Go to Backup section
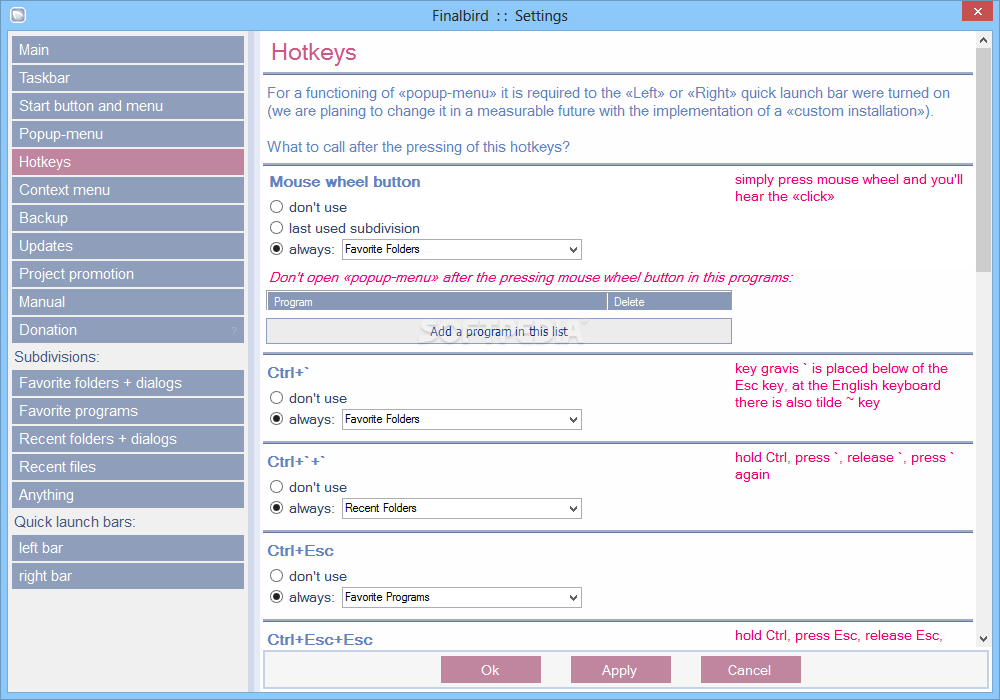 [128, 218]
